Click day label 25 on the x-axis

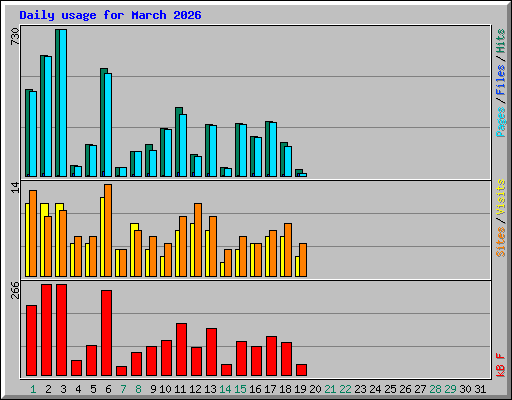pos(390,389)
